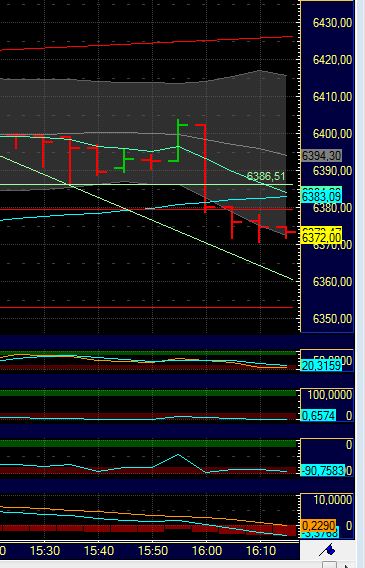365x568 pixels.
Task: Click the 16:10 time axis label
Action: click(x=261, y=551)
